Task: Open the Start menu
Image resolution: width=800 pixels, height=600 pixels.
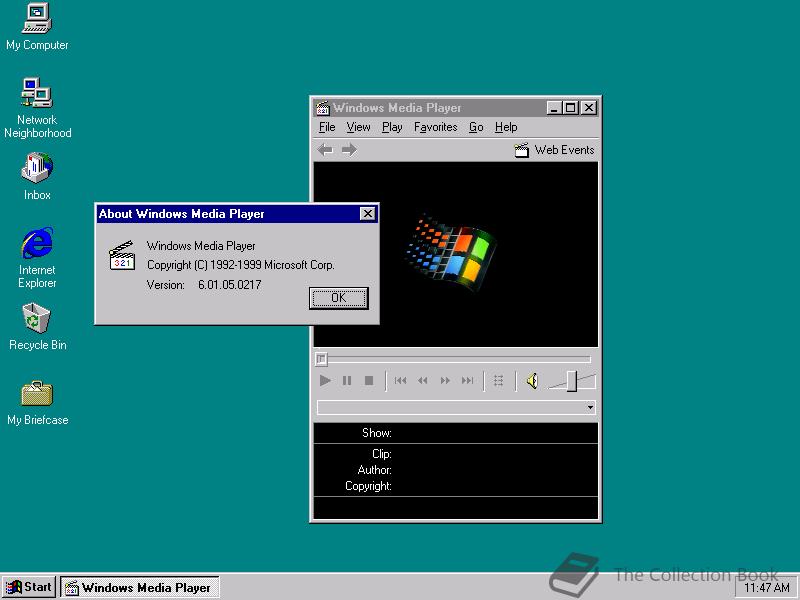Action: (29, 587)
